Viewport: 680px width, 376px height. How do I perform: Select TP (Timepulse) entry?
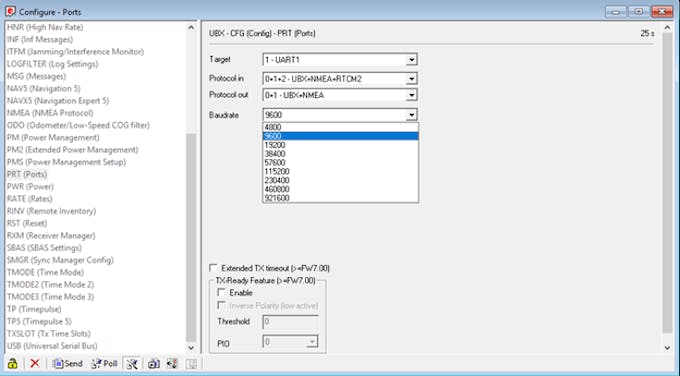[x=34, y=309]
